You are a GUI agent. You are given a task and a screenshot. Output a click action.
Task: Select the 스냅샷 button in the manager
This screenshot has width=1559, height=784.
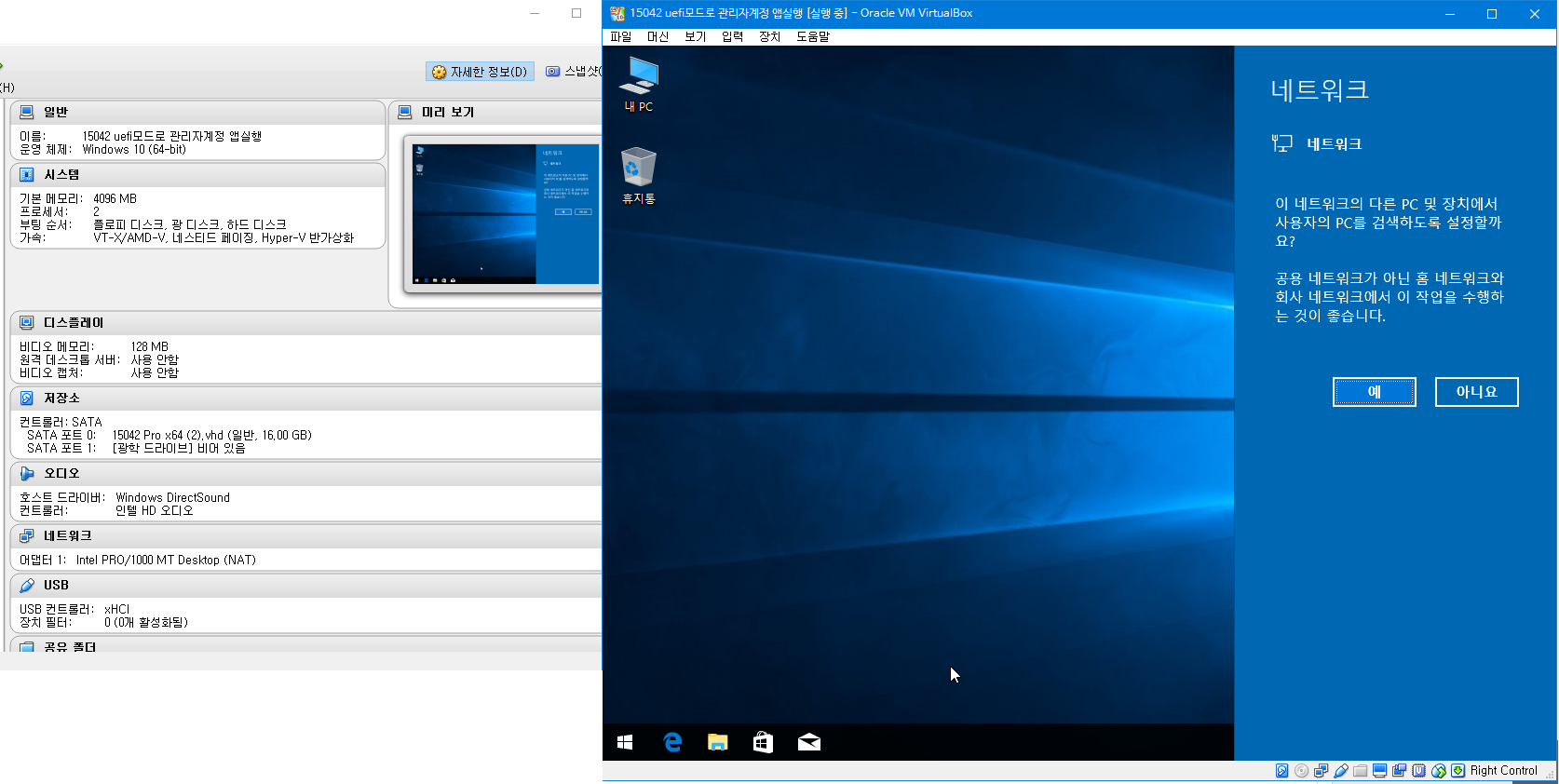(x=574, y=72)
